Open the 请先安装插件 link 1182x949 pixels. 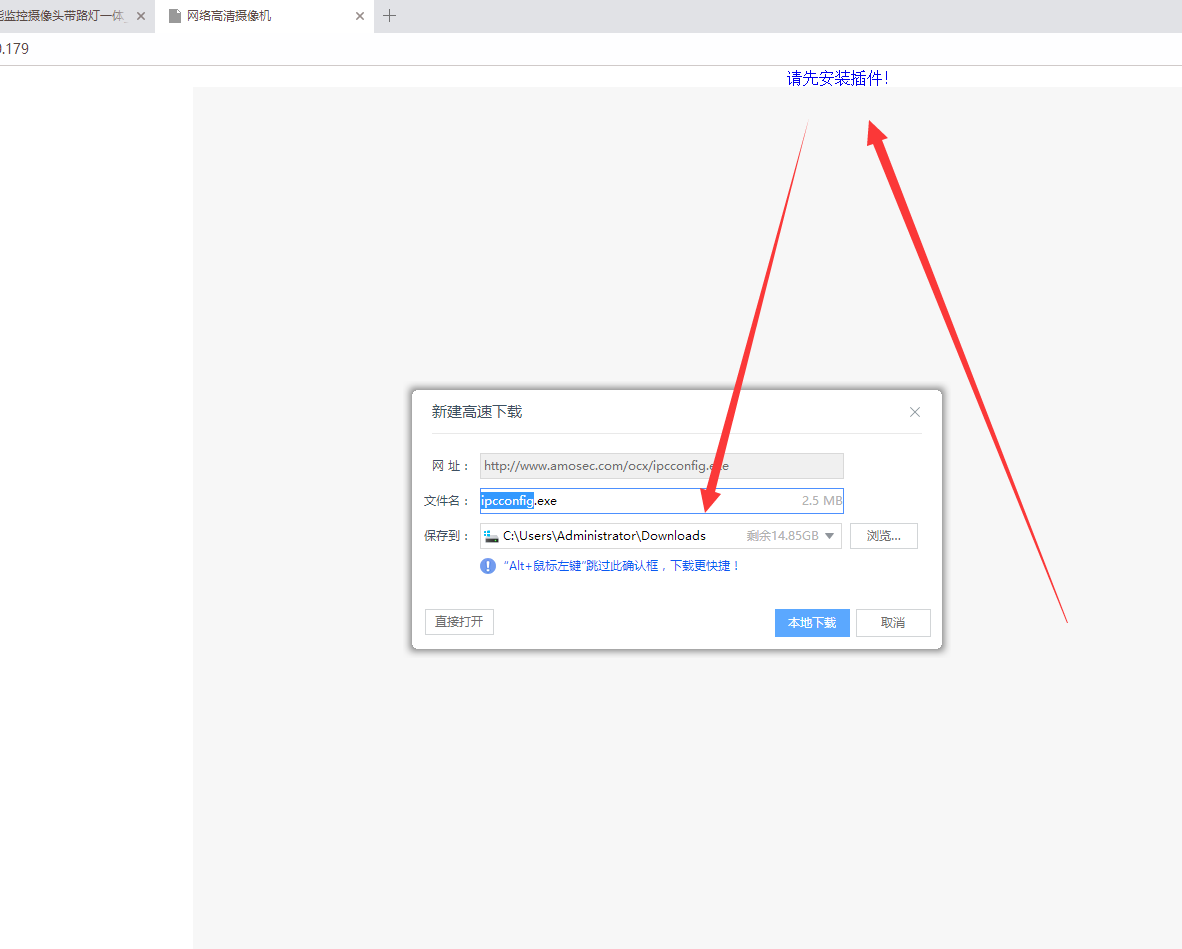coord(838,78)
